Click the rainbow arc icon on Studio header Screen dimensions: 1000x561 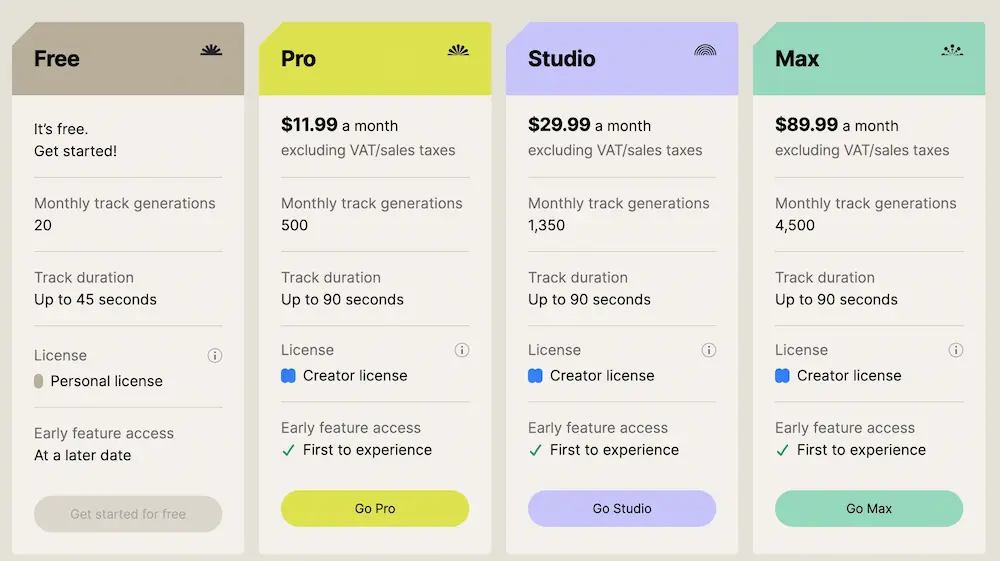pyautogui.click(x=705, y=50)
